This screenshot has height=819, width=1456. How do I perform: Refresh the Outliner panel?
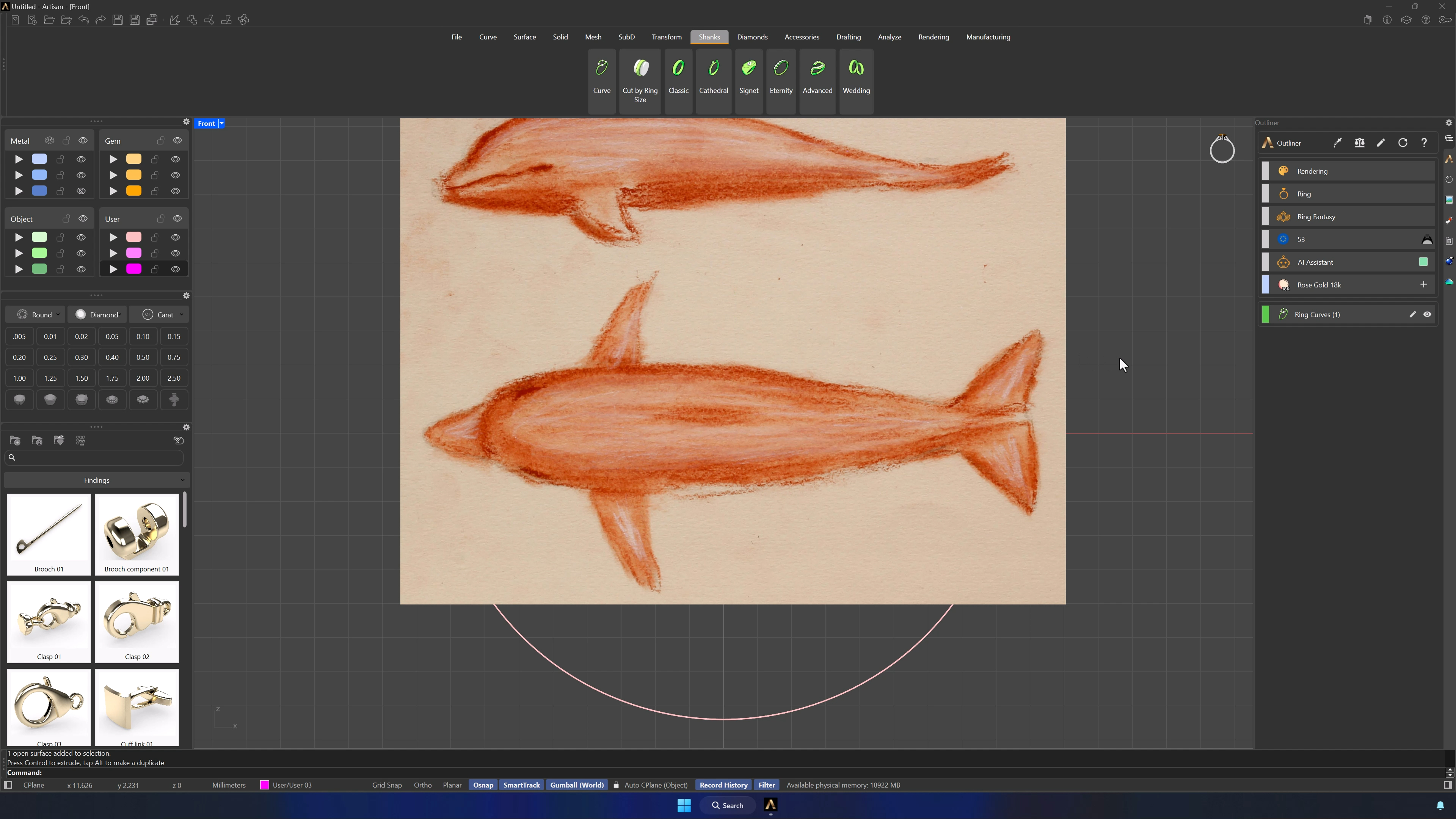click(1402, 143)
